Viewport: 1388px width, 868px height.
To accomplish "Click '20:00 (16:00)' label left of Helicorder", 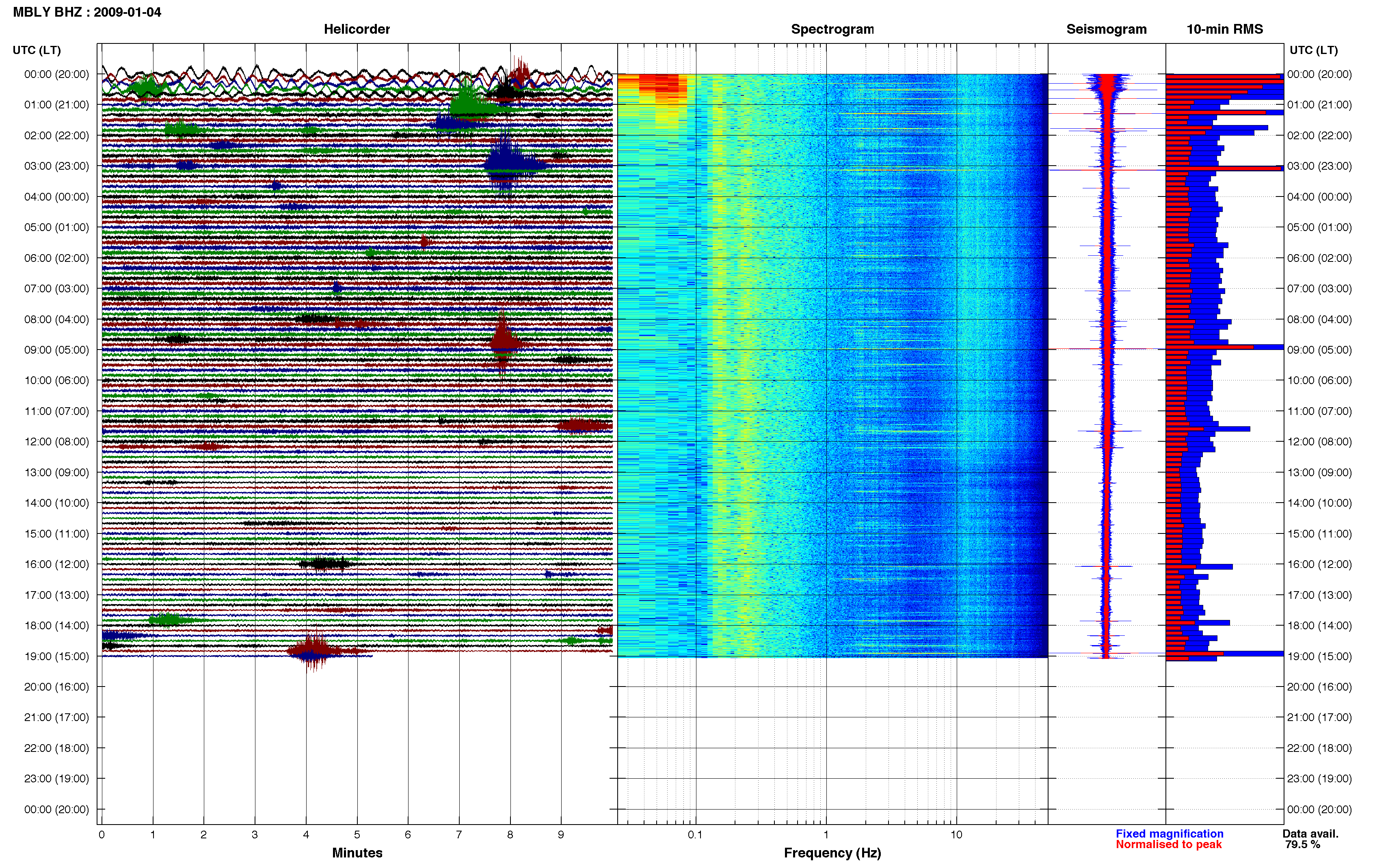I will [x=56, y=687].
